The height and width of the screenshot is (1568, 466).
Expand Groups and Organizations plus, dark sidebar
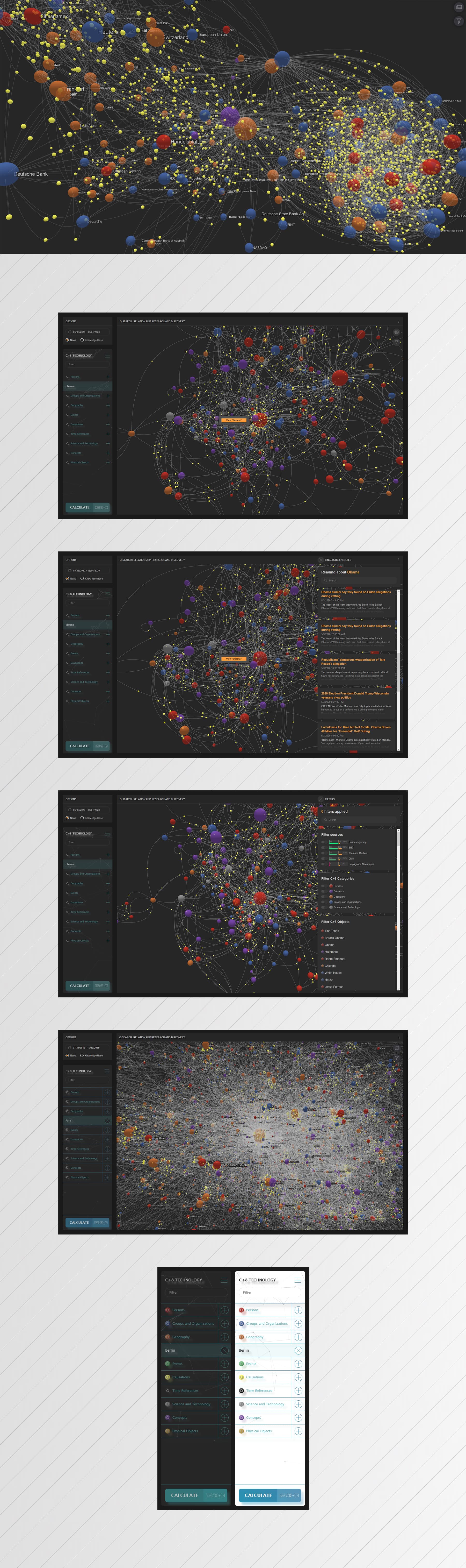(224, 1323)
